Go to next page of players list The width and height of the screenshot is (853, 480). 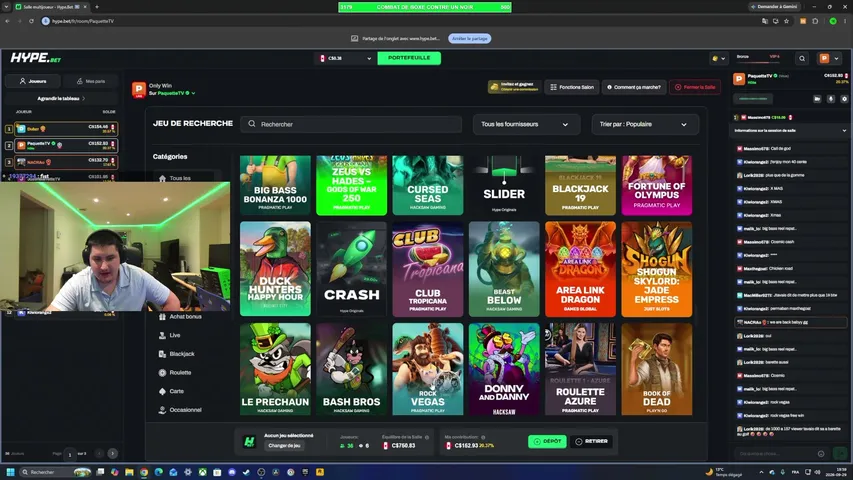click(112, 453)
